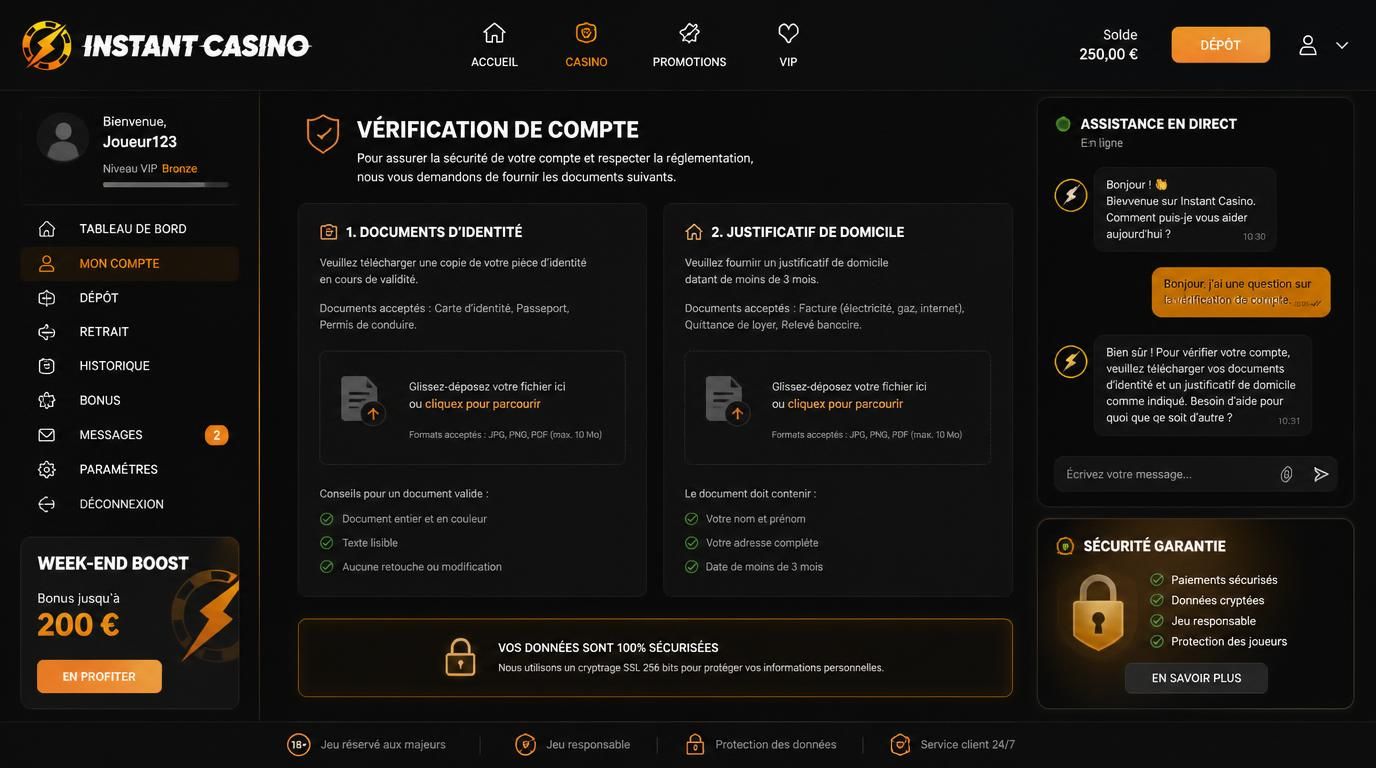1376x768 pixels.
Task: Select Mon compte in sidebar
Action: tap(129, 264)
